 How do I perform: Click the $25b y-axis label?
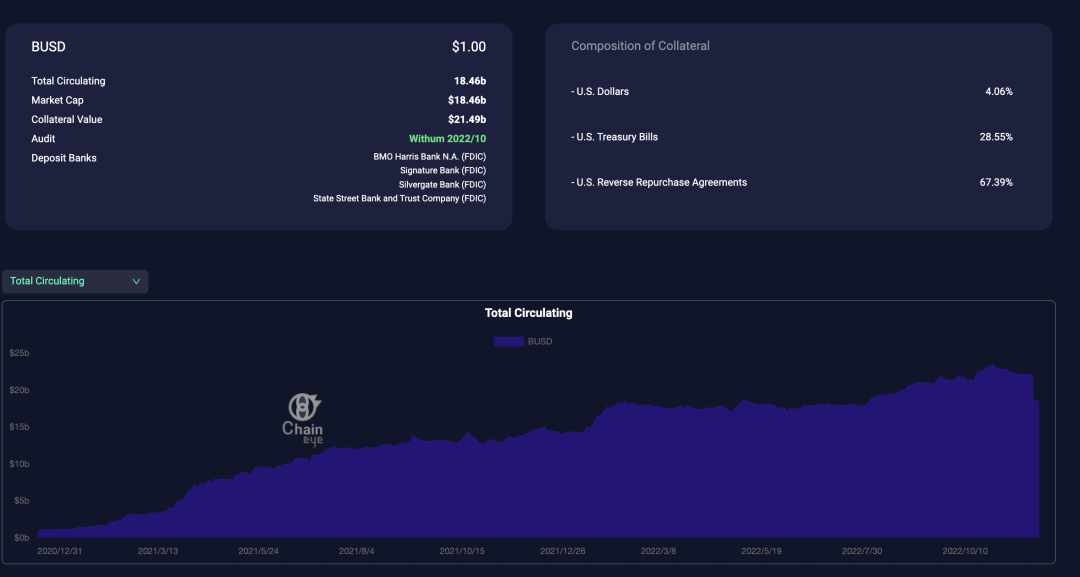(19, 353)
